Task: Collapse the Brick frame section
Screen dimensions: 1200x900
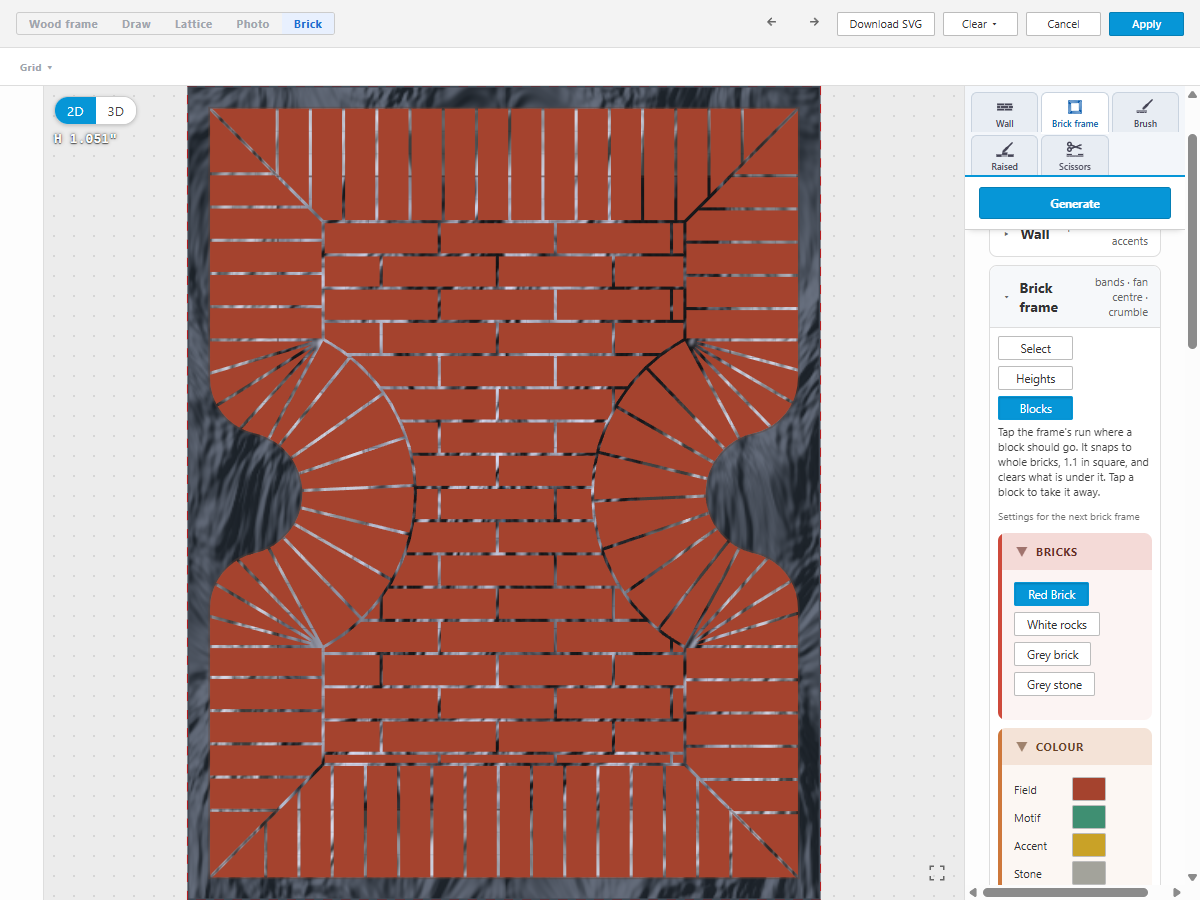Action: coord(1075,297)
